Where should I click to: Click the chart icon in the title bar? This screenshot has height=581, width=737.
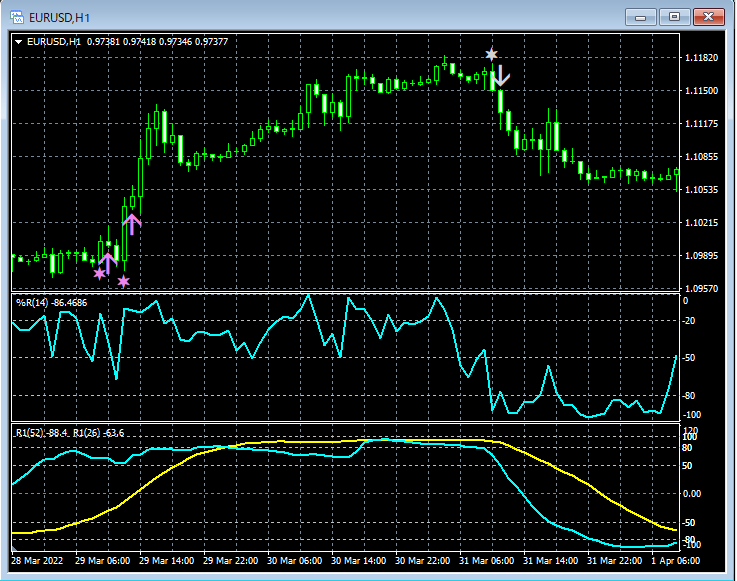tap(18, 16)
